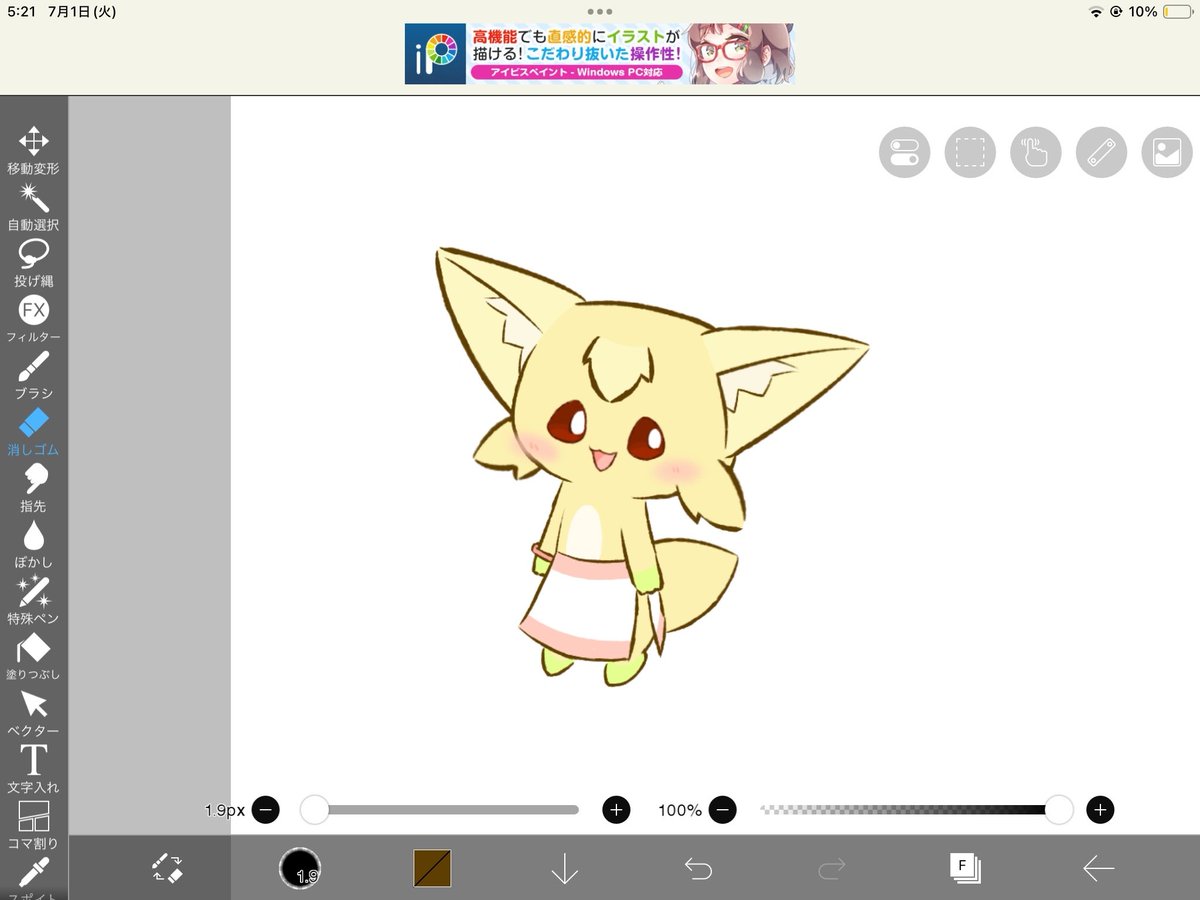Undo the last stroke

(x=698, y=868)
